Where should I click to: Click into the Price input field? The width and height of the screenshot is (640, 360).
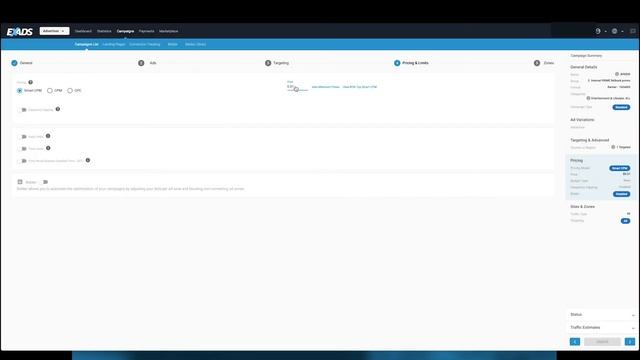coord(297,87)
